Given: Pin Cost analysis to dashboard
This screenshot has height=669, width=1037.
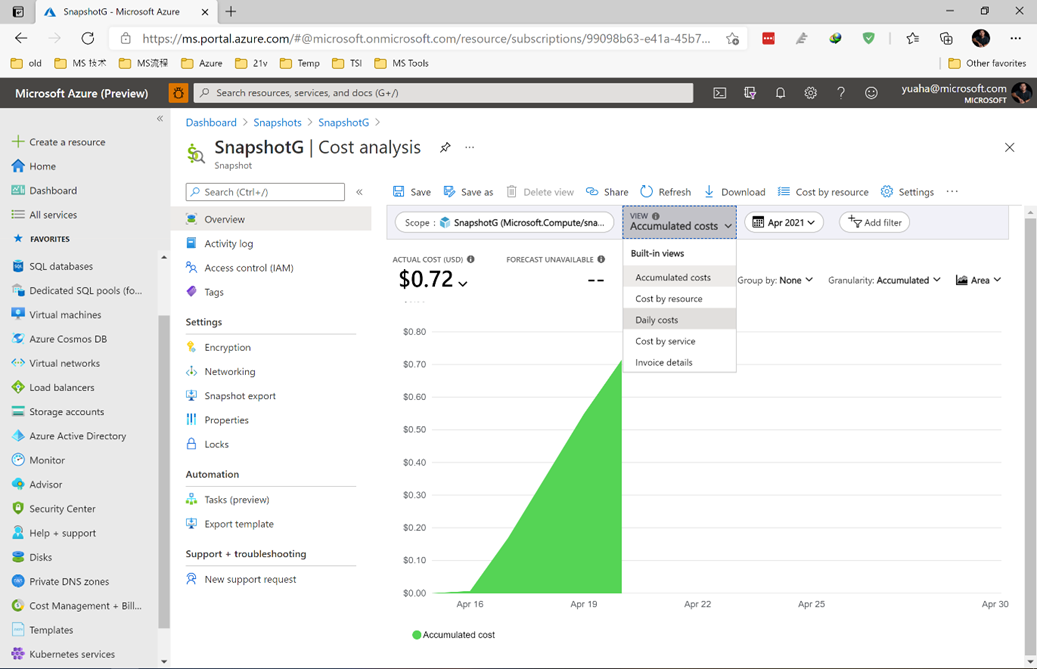Looking at the screenshot, I should pyautogui.click(x=445, y=147).
